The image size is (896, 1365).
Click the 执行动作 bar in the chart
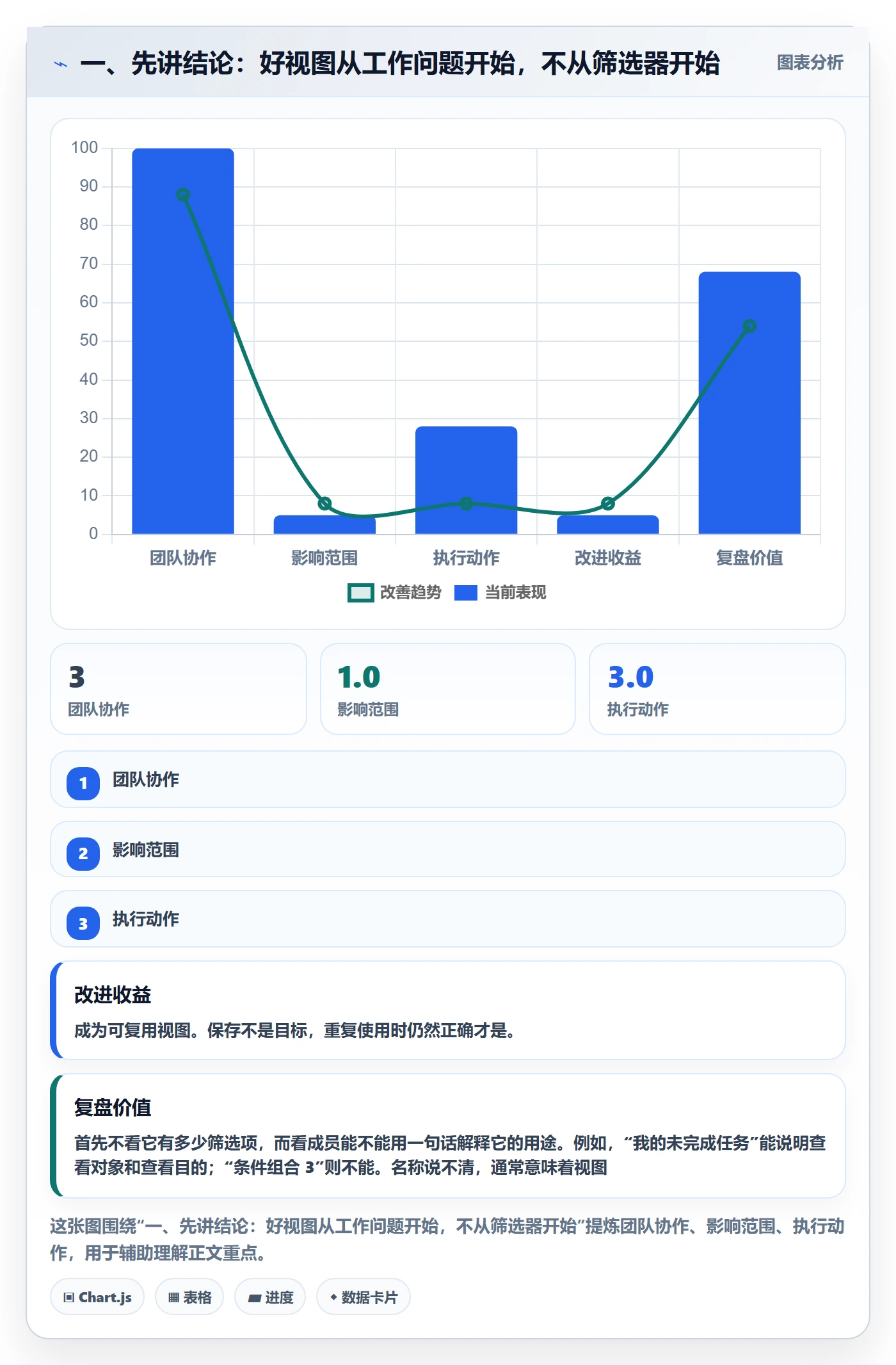[466, 480]
